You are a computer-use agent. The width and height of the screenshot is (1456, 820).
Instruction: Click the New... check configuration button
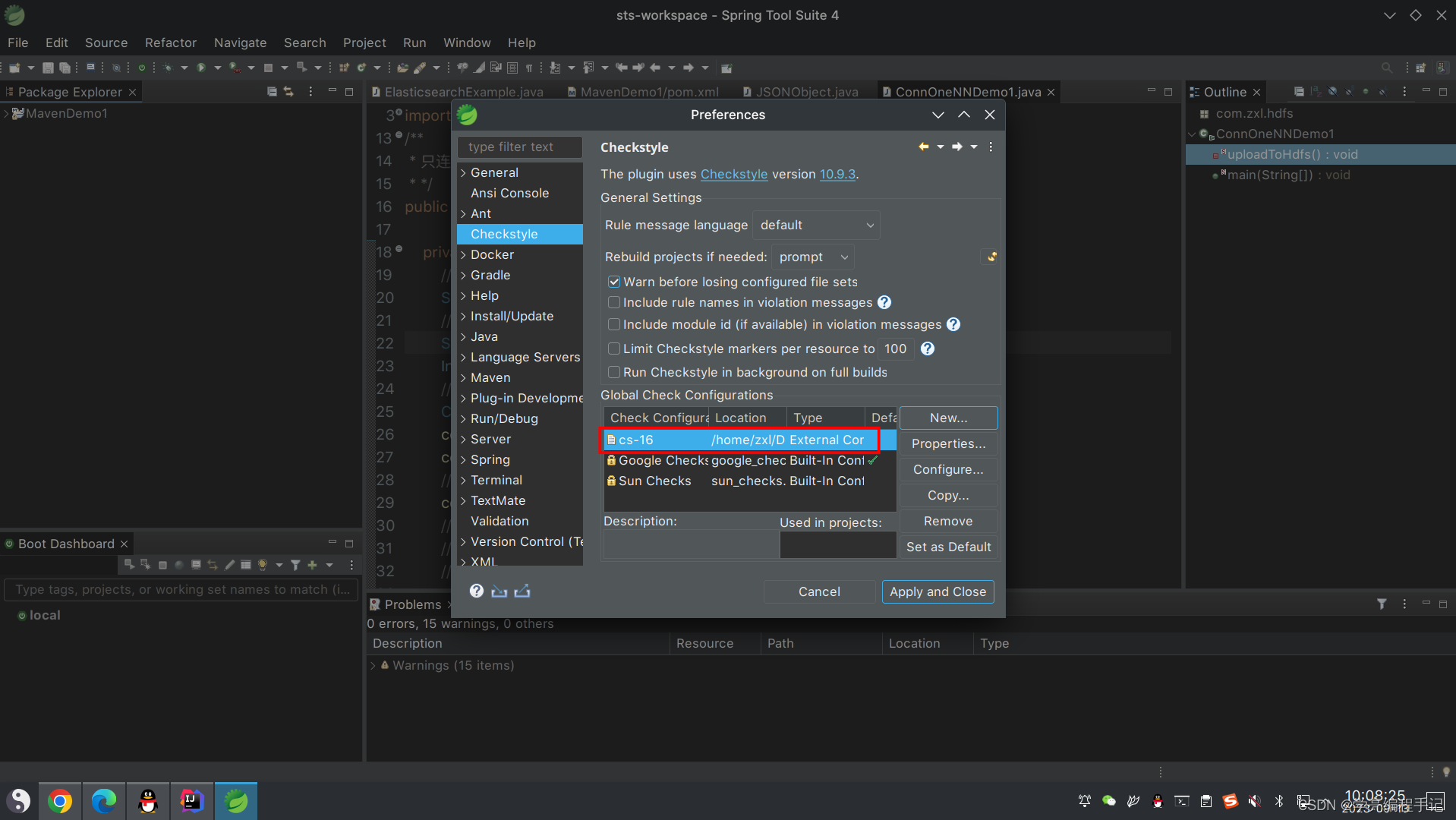[948, 418]
